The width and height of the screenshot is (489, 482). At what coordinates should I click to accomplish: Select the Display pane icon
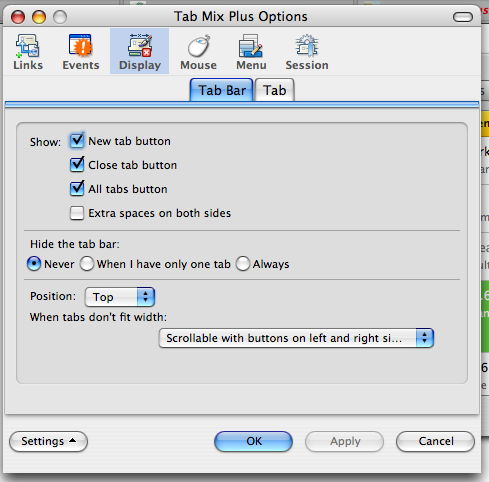coord(140,51)
